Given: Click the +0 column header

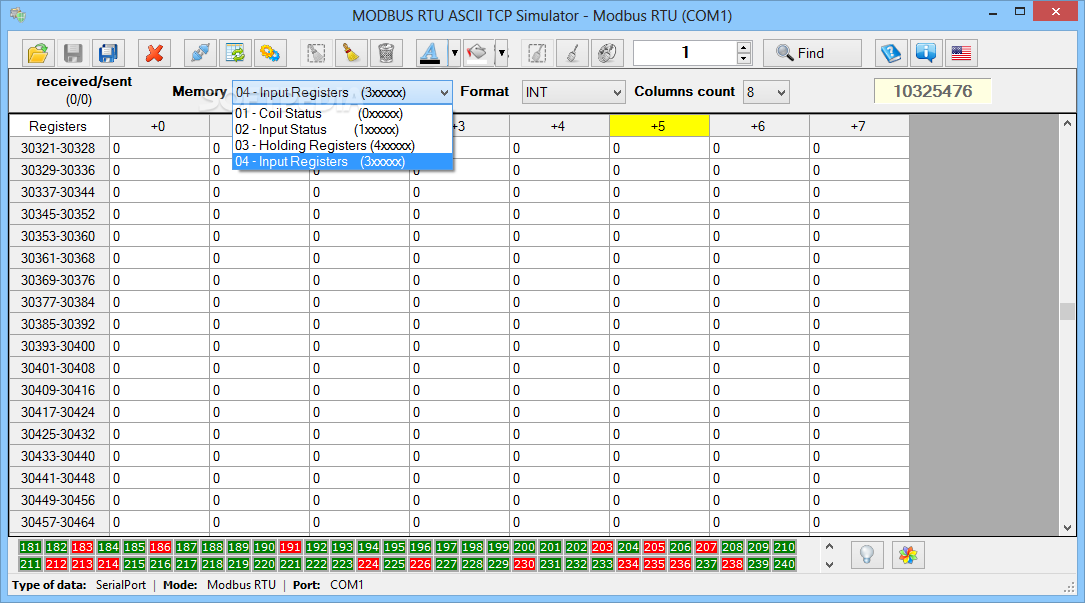Looking at the screenshot, I should coord(158,126).
